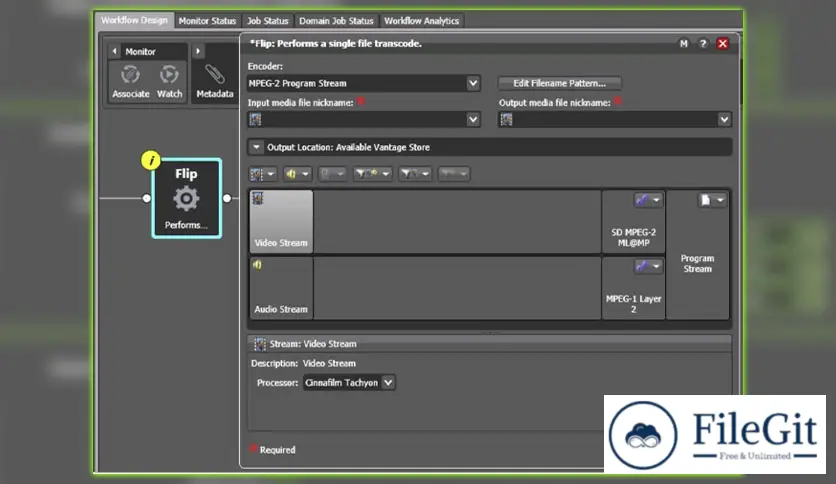The height and width of the screenshot is (484, 836).
Task: Select the Audio Stream tile
Action: [281, 288]
